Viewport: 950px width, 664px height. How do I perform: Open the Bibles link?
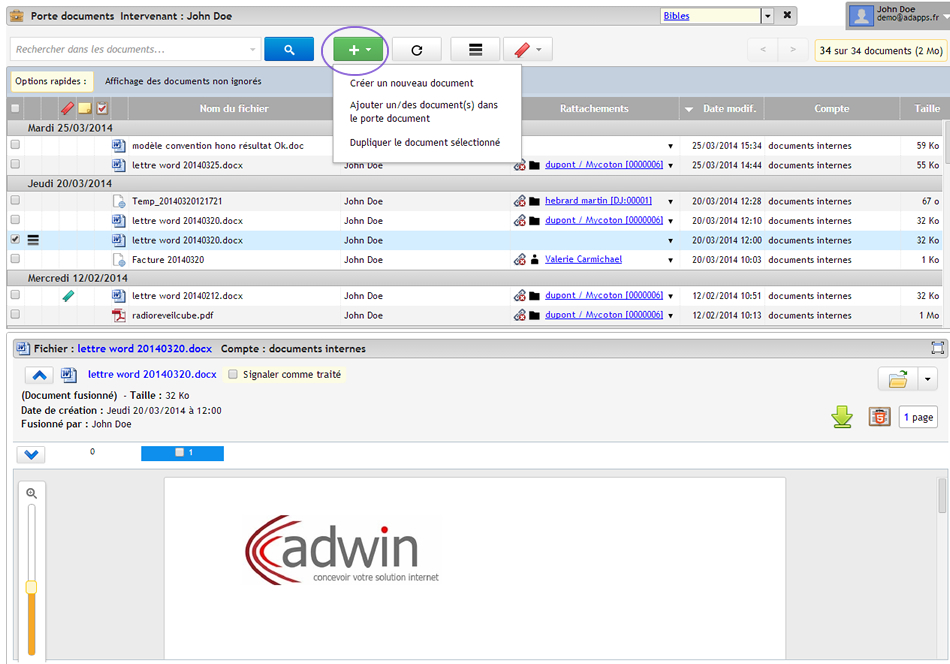pyautogui.click(x=676, y=16)
